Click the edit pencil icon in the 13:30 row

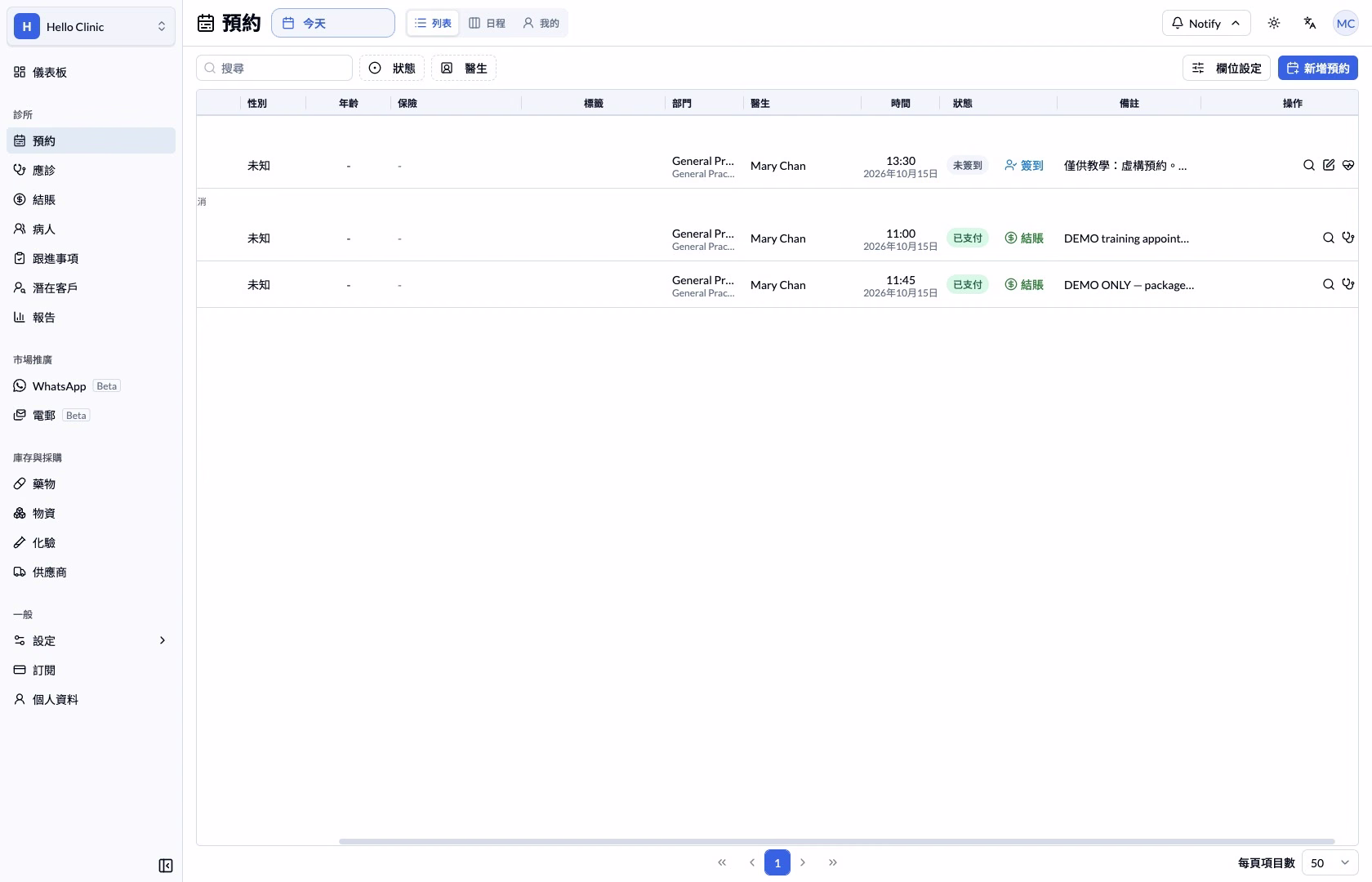(1329, 165)
